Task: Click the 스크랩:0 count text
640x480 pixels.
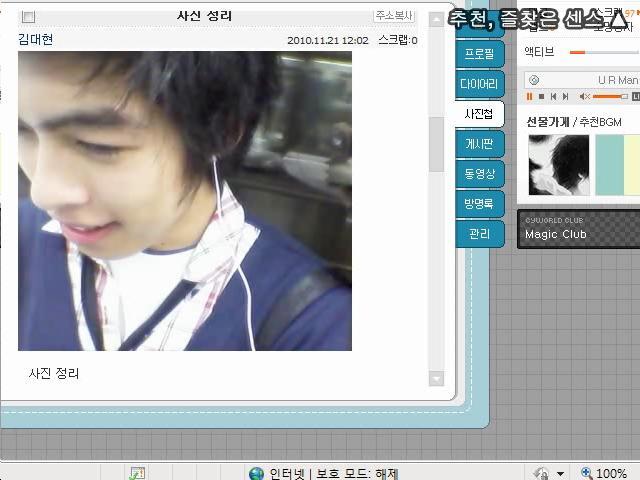Action: pos(398,40)
